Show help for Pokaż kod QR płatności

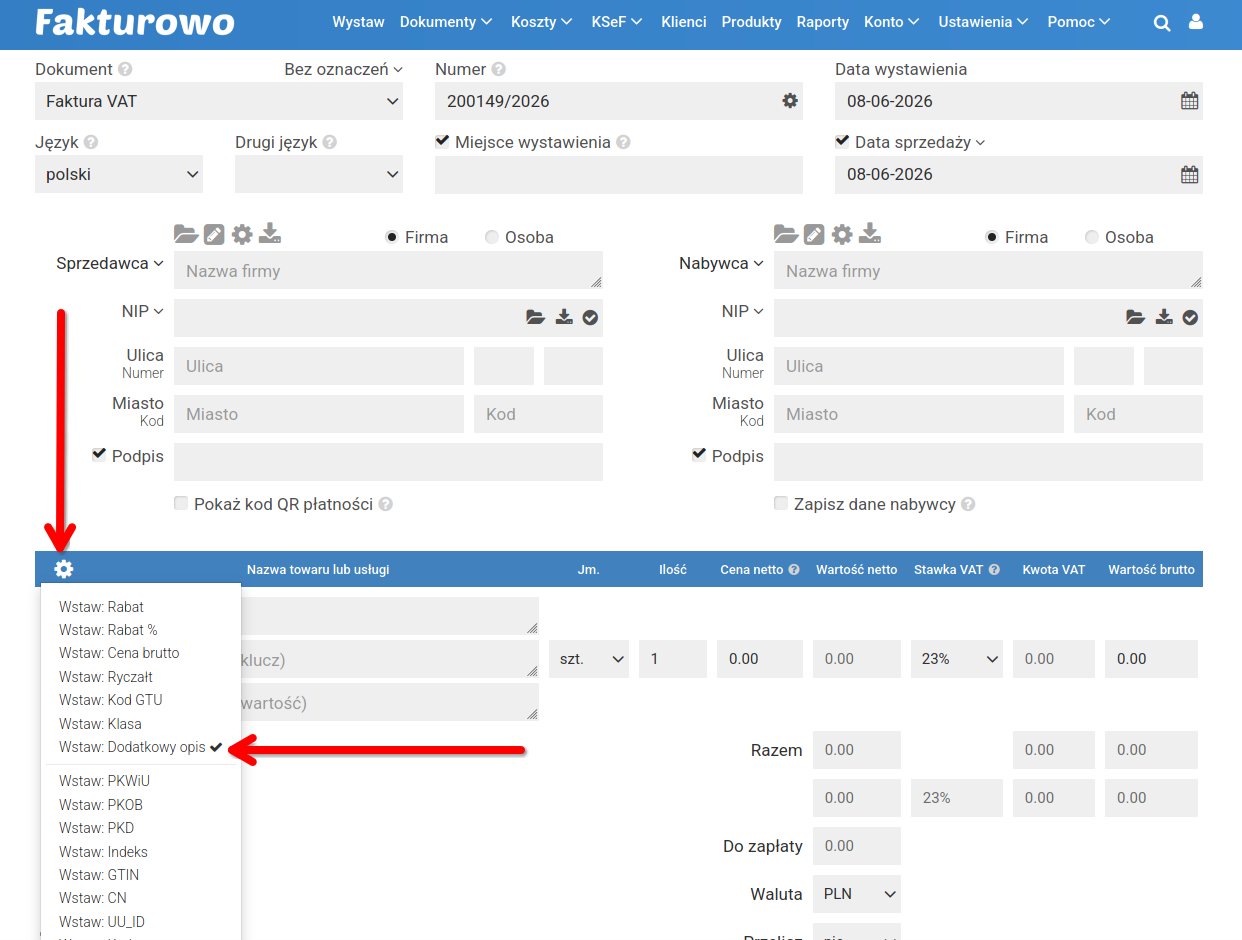pos(385,505)
